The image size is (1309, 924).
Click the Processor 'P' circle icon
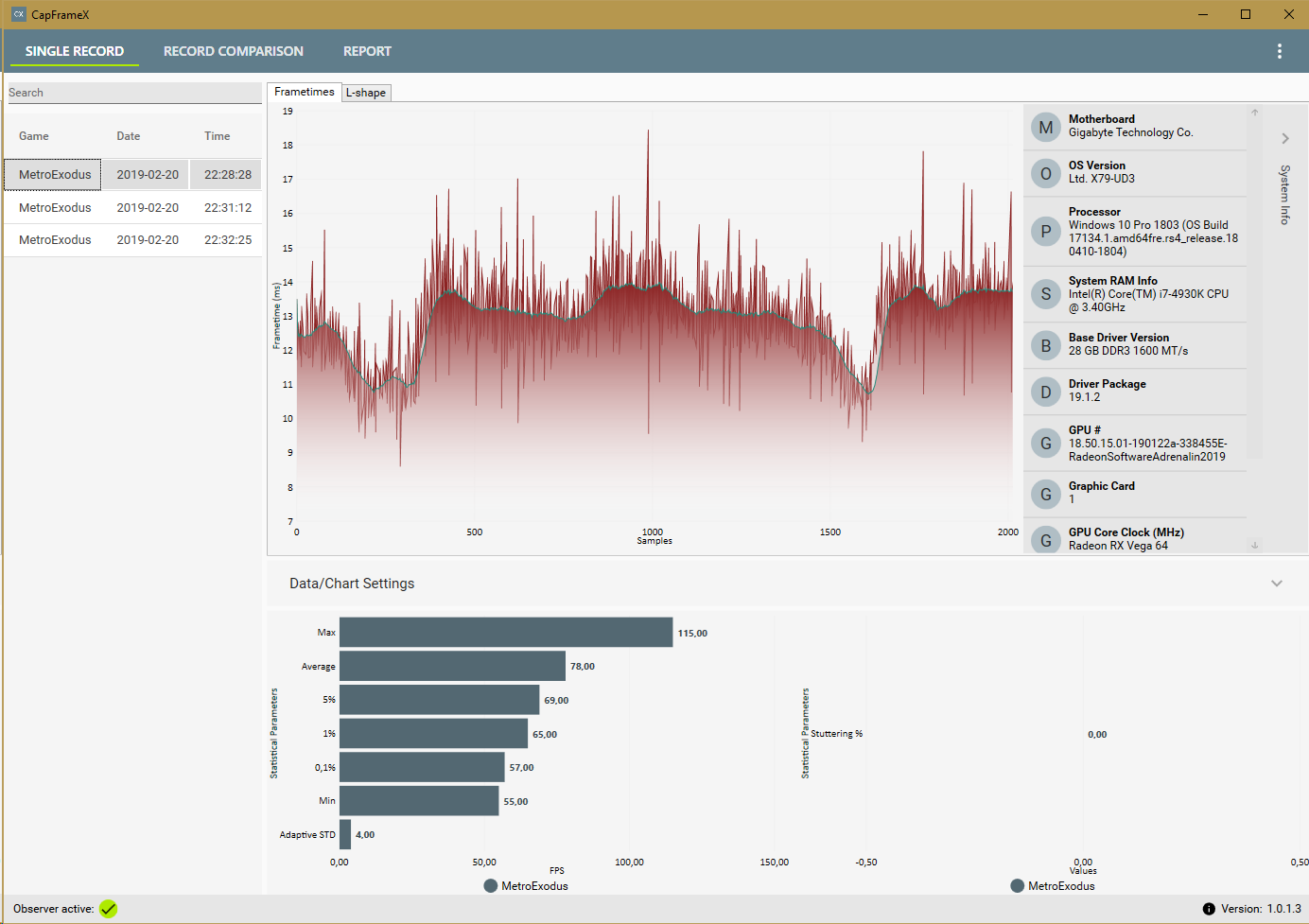[1046, 231]
